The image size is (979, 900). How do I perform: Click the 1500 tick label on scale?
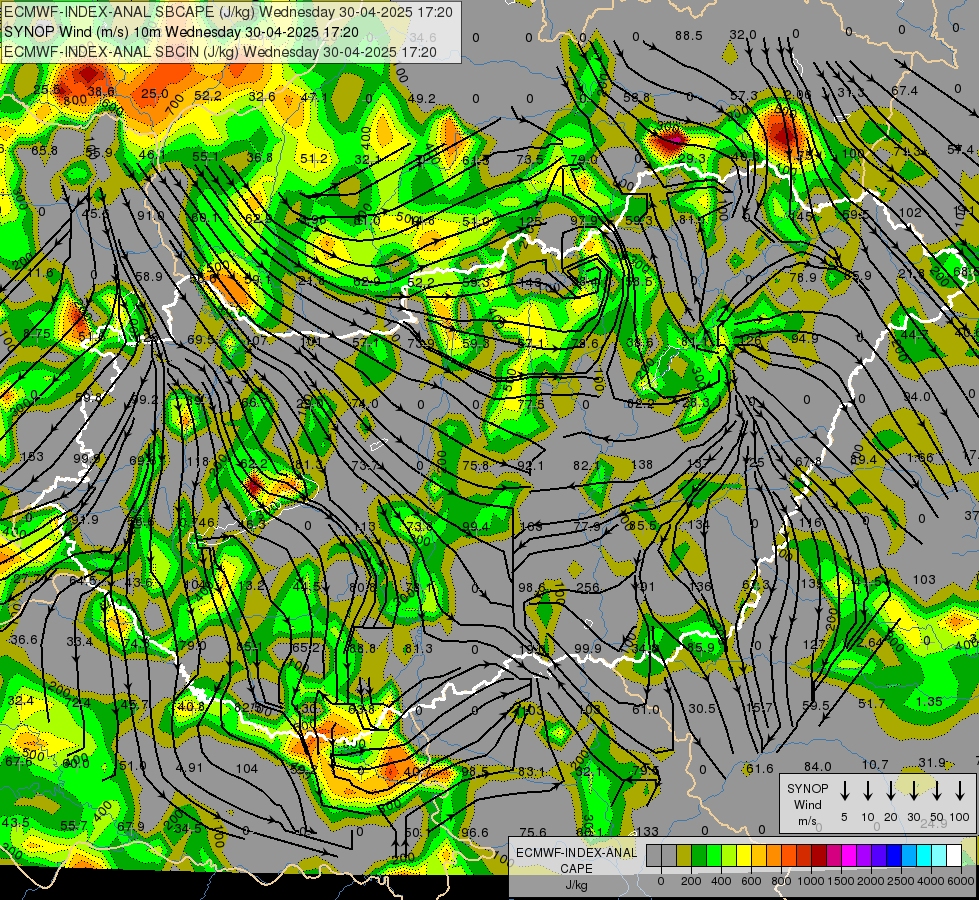pyautogui.click(x=841, y=881)
